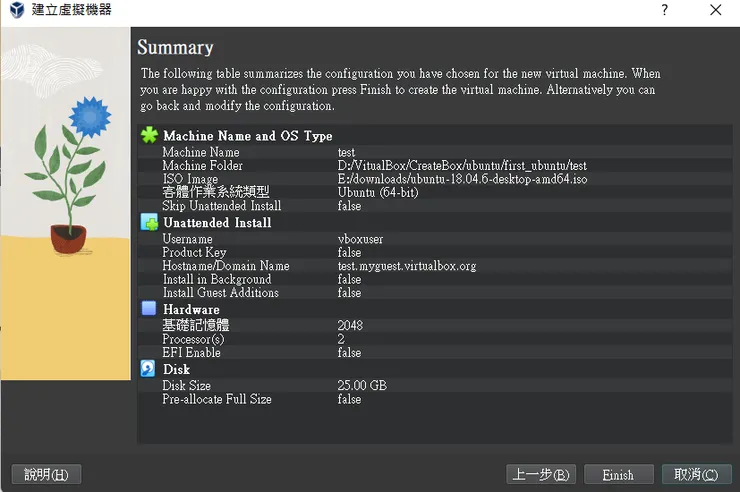740x492 pixels.
Task: Click the Processor(s) label
Action: (193, 339)
